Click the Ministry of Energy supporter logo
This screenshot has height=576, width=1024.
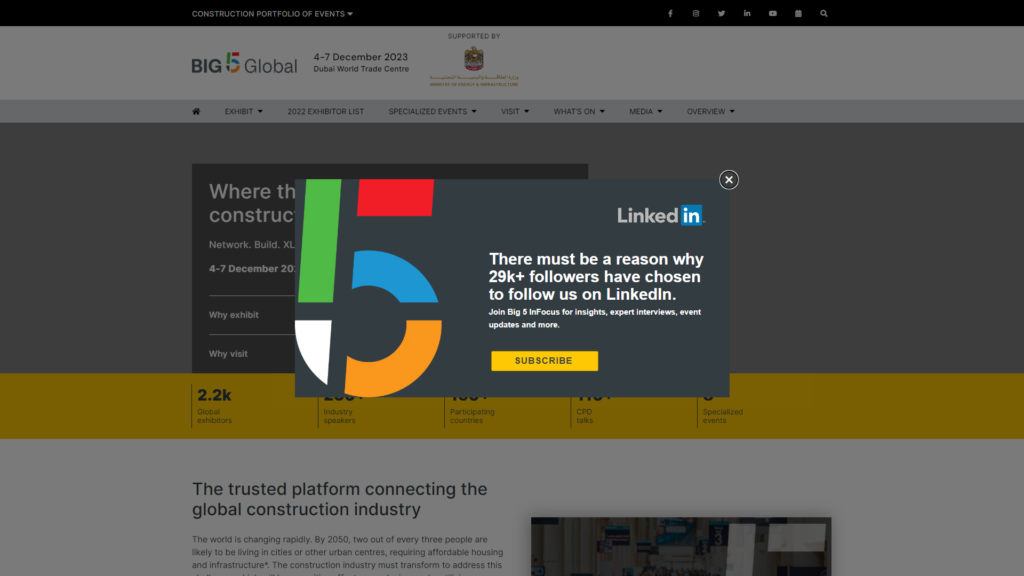click(474, 67)
